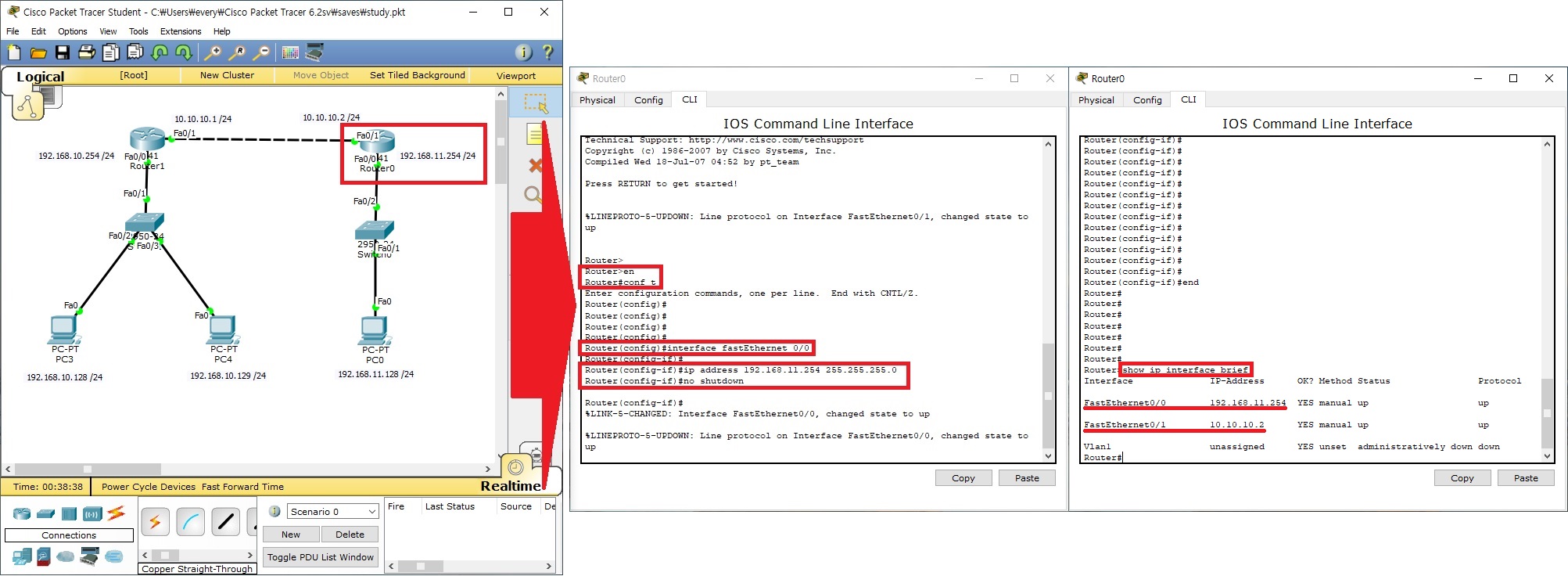Reset zoom with the R magnifier icon
The width and height of the screenshot is (1568, 576).
236,52
